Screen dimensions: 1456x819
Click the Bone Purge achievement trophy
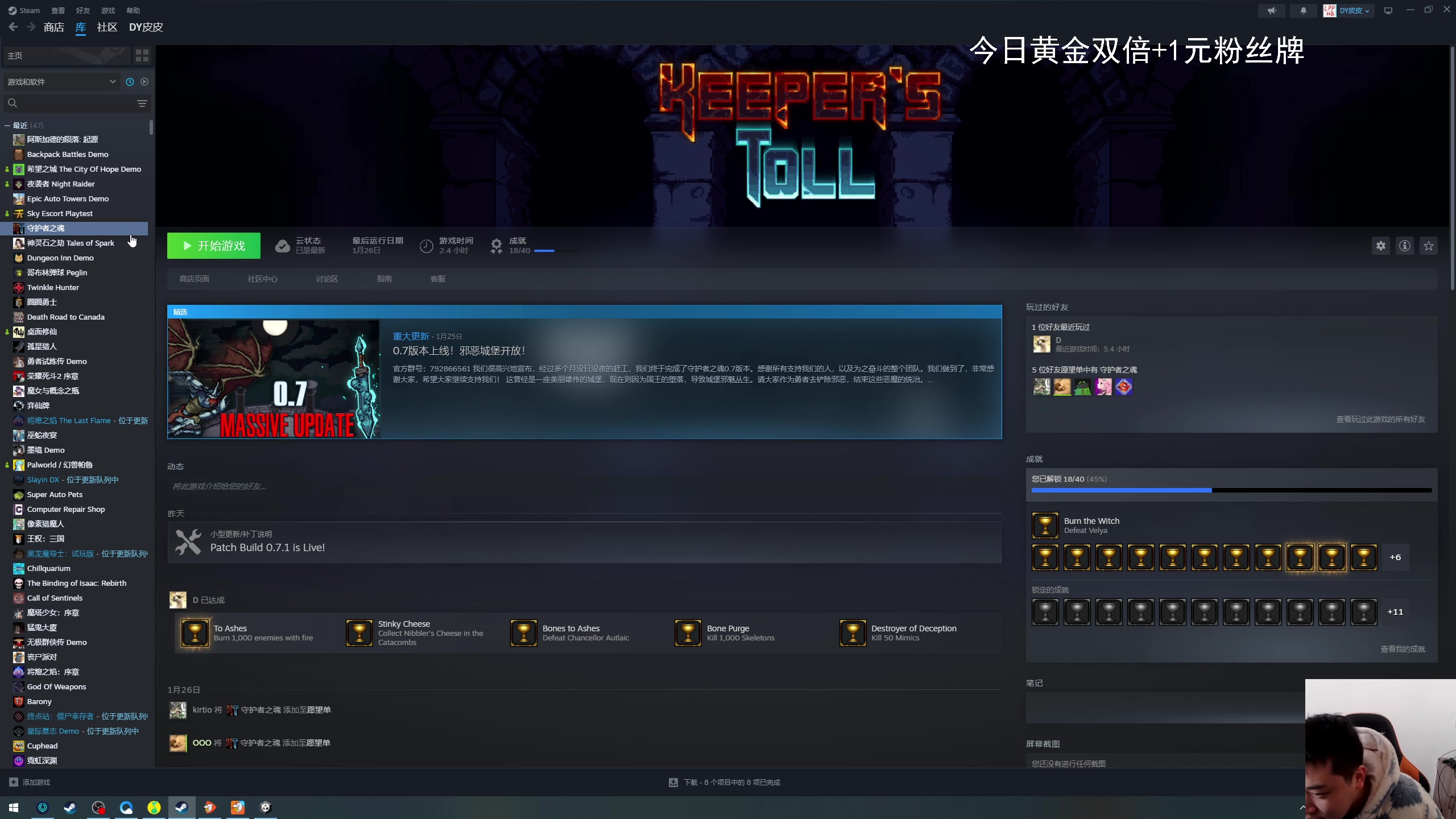(x=688, y=633)
